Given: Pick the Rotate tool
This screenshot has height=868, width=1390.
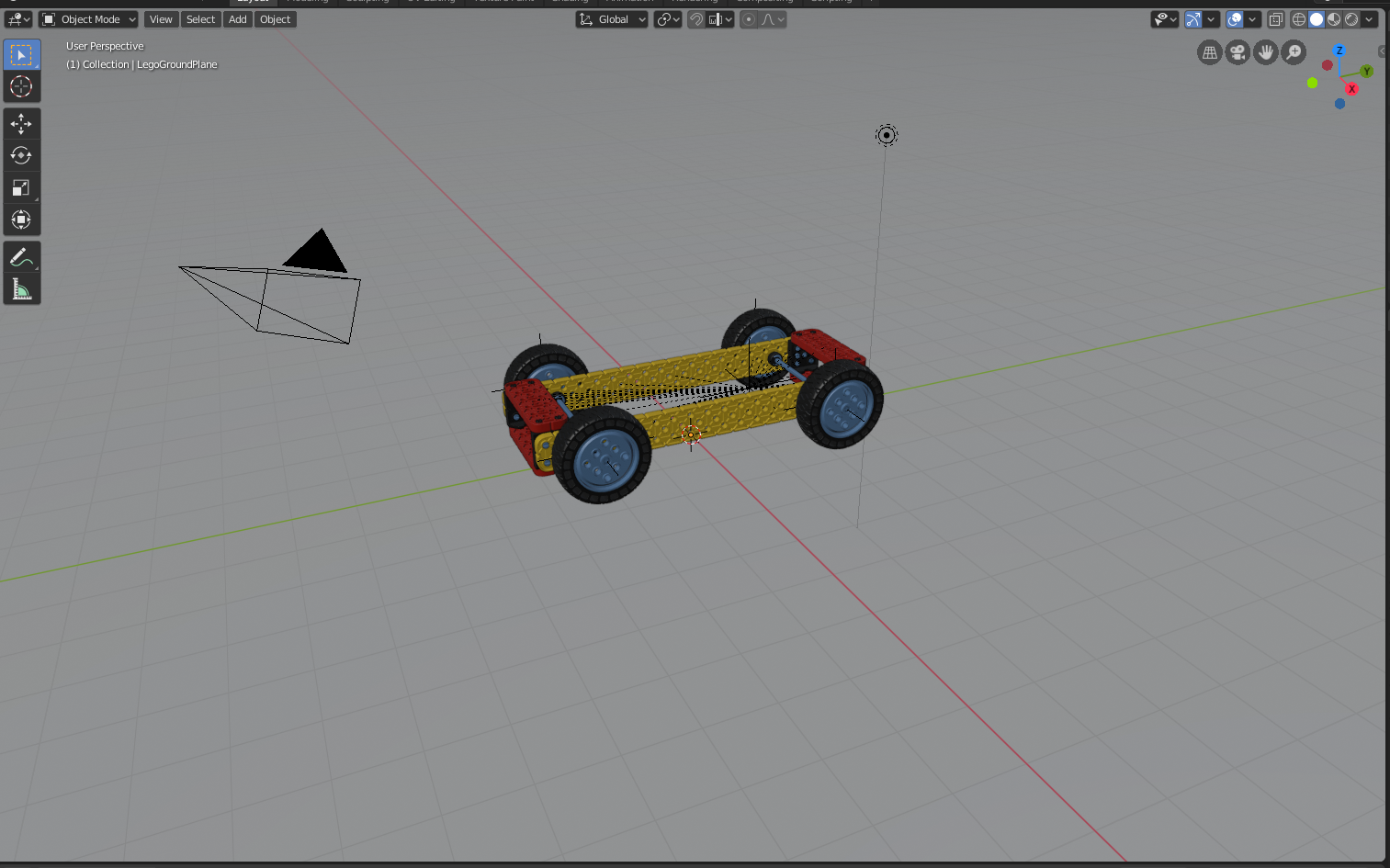Looking at the screenshot, I should point(21,155).
